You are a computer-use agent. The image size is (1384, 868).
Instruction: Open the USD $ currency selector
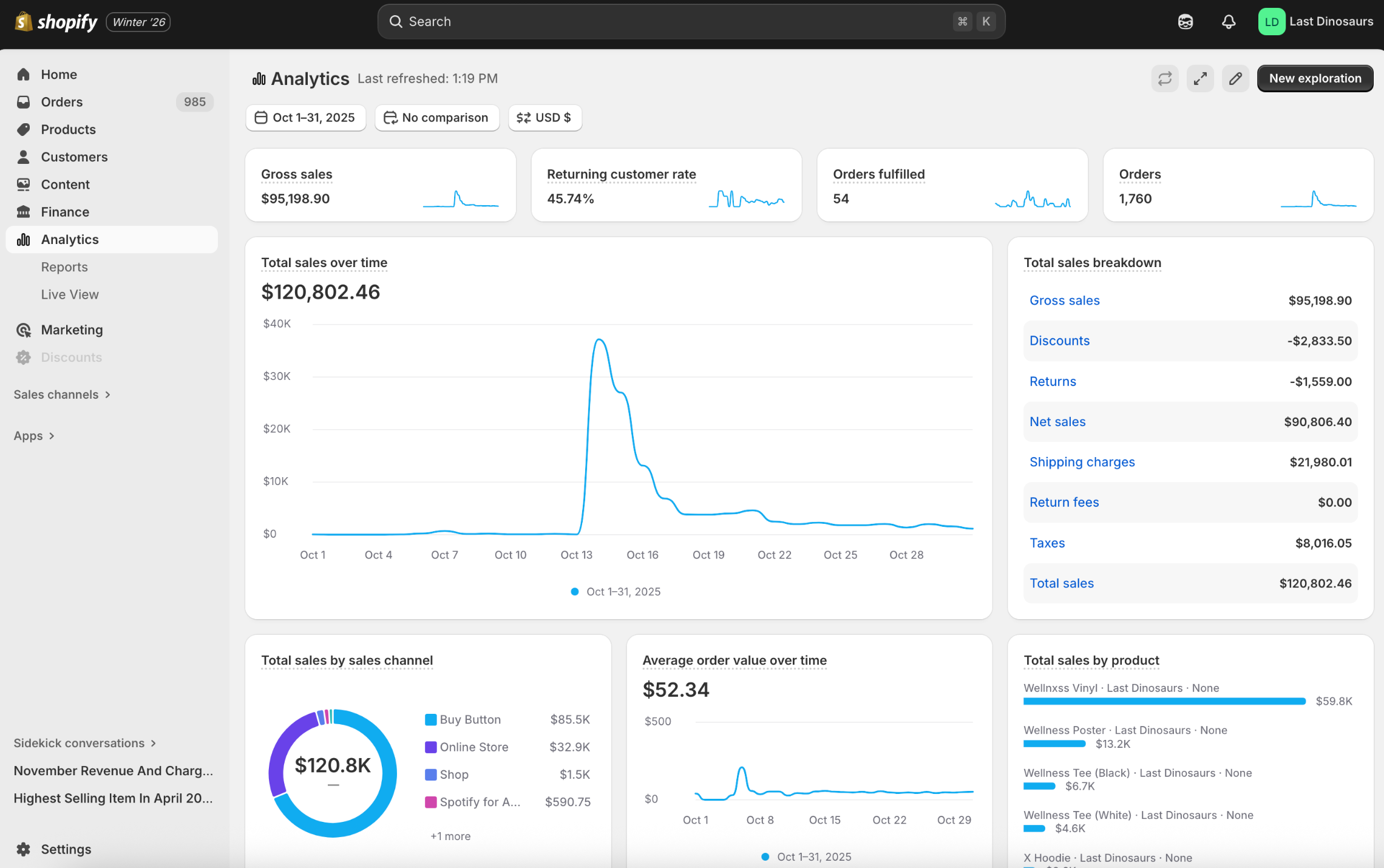point(544,118)
